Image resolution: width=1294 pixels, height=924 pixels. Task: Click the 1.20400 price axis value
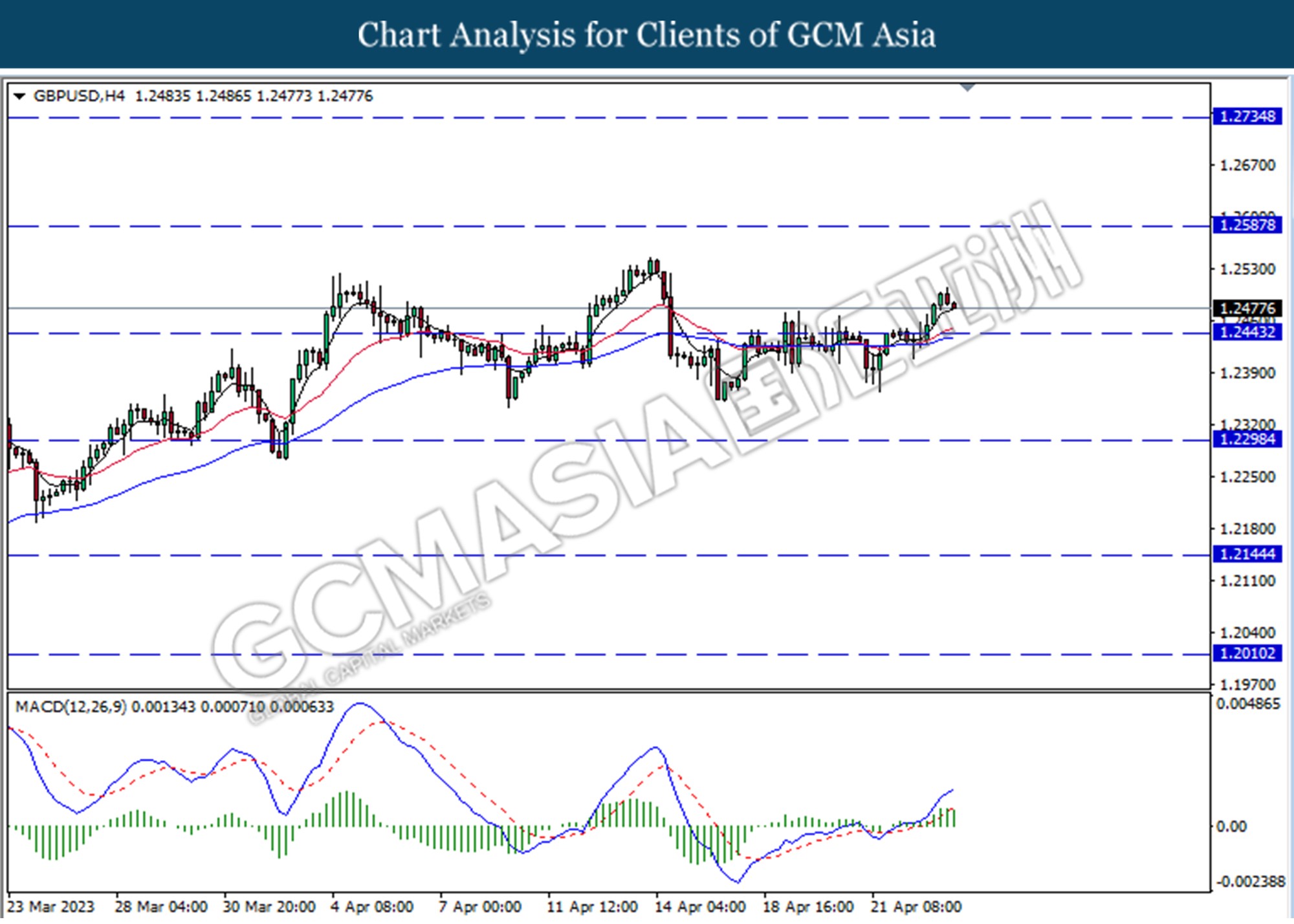[1247, 633]
